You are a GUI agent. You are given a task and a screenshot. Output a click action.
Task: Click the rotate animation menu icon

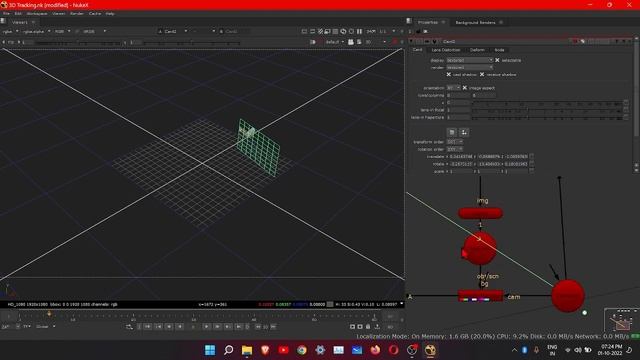coord(531,164)
